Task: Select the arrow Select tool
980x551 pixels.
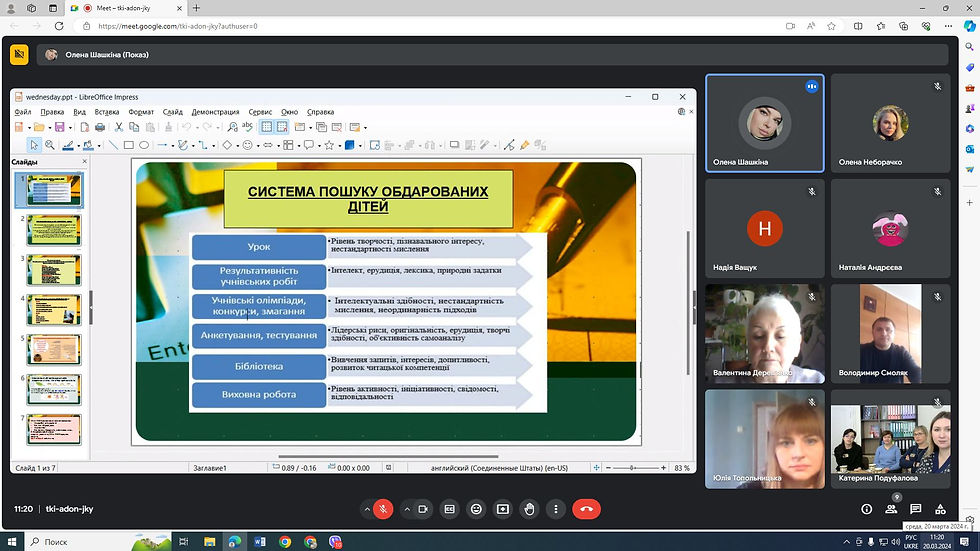Action: click(x=34, y=145)
